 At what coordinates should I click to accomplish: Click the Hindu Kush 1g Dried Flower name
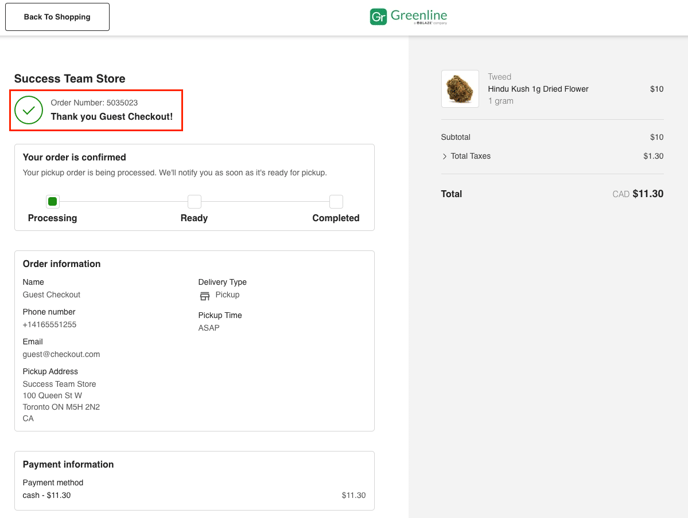538,89
